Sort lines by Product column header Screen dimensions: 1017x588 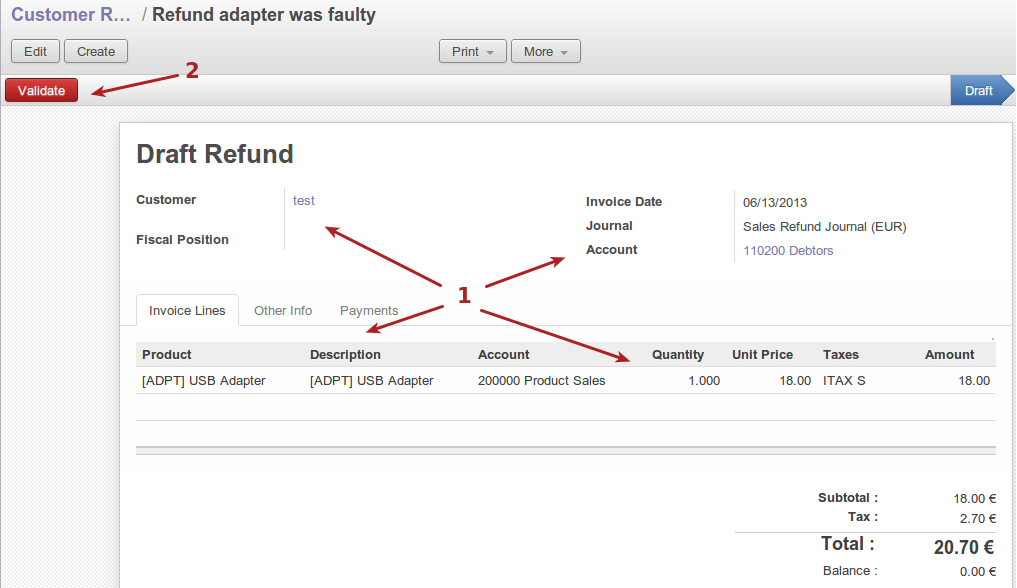tap(167, 354)
